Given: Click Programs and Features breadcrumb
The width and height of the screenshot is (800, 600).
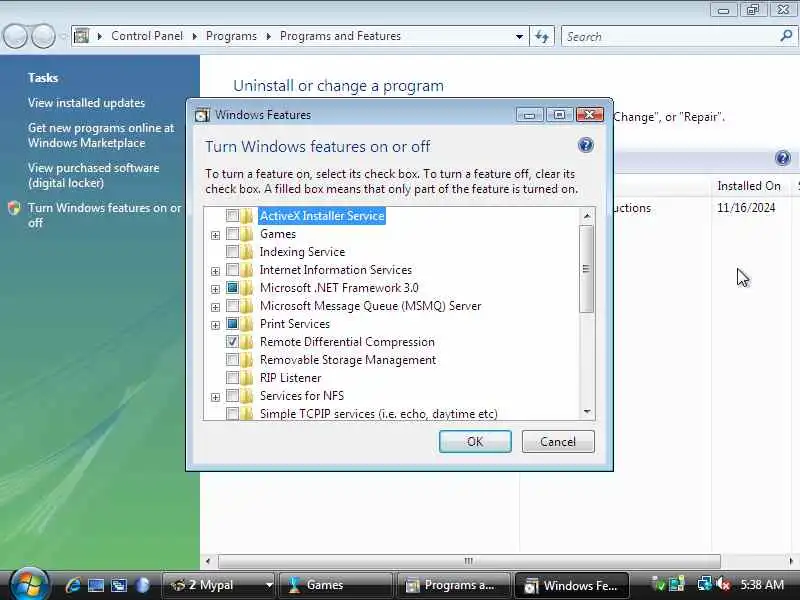Looking at the screenshot, I should coord(340,36).
